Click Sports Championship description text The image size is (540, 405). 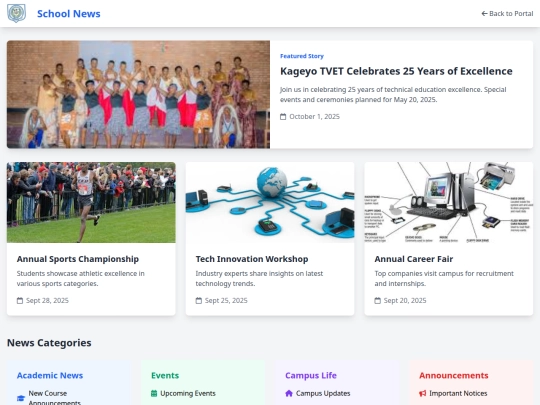click(81, 279)
